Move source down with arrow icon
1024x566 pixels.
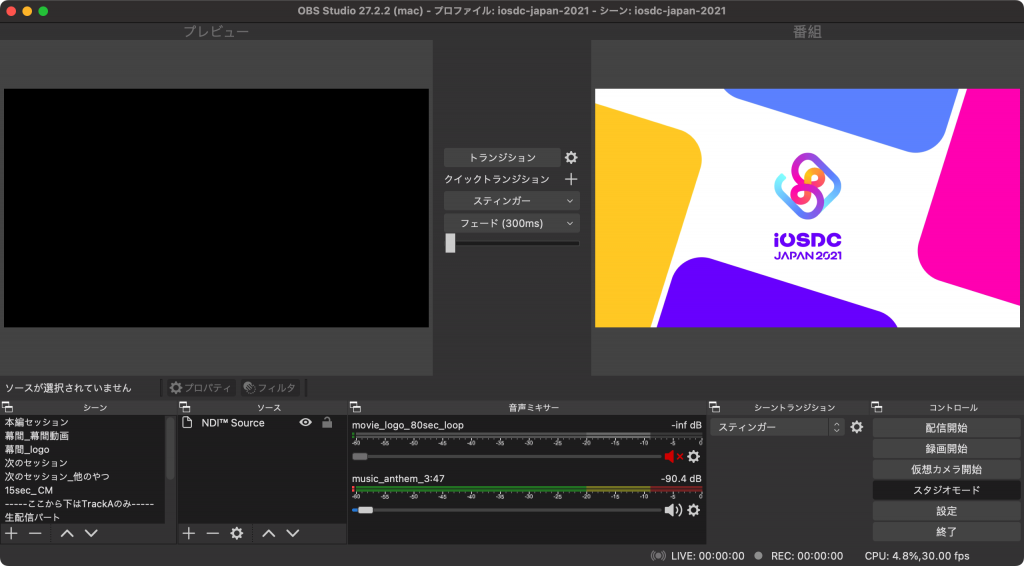click(293, 533)
